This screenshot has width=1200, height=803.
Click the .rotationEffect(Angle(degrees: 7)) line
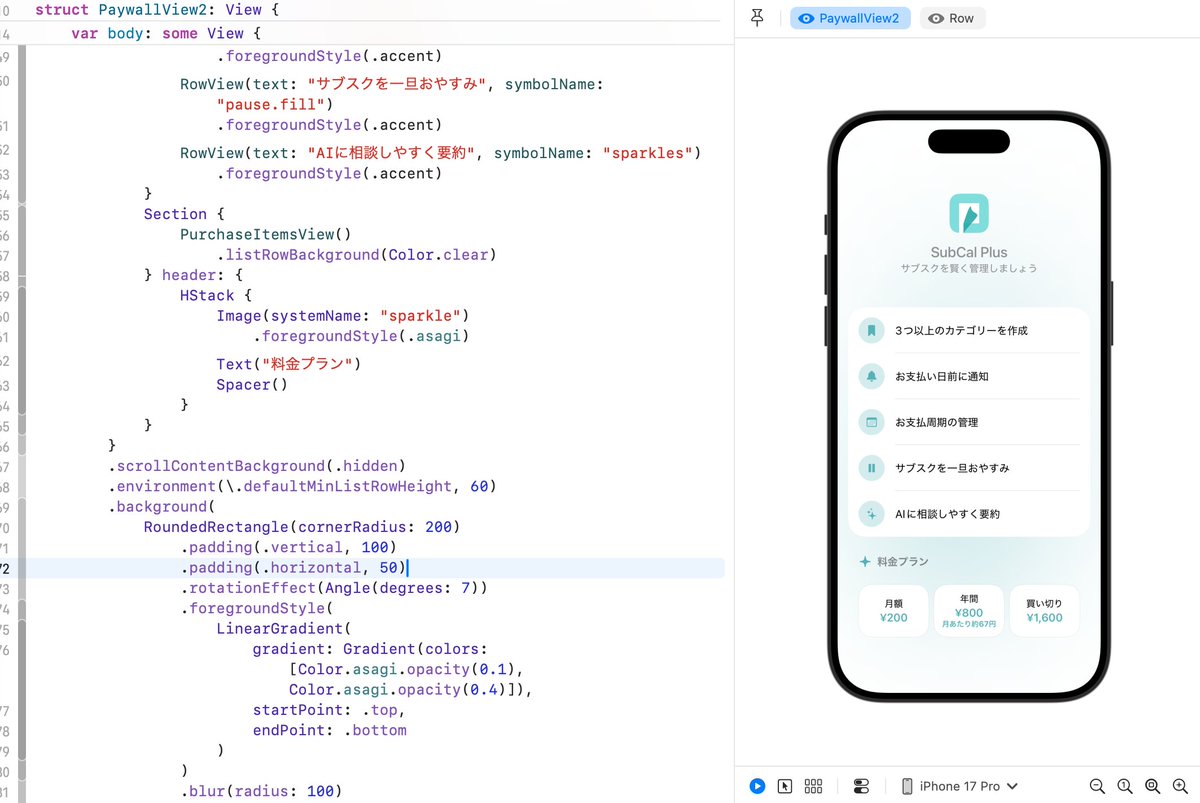[333, 588]
